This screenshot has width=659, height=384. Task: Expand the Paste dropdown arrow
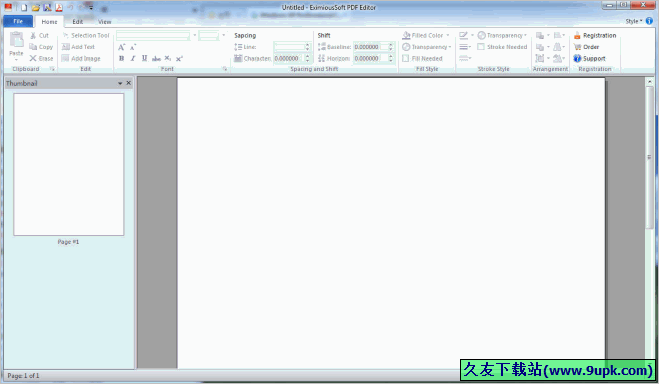coord(16,60)
